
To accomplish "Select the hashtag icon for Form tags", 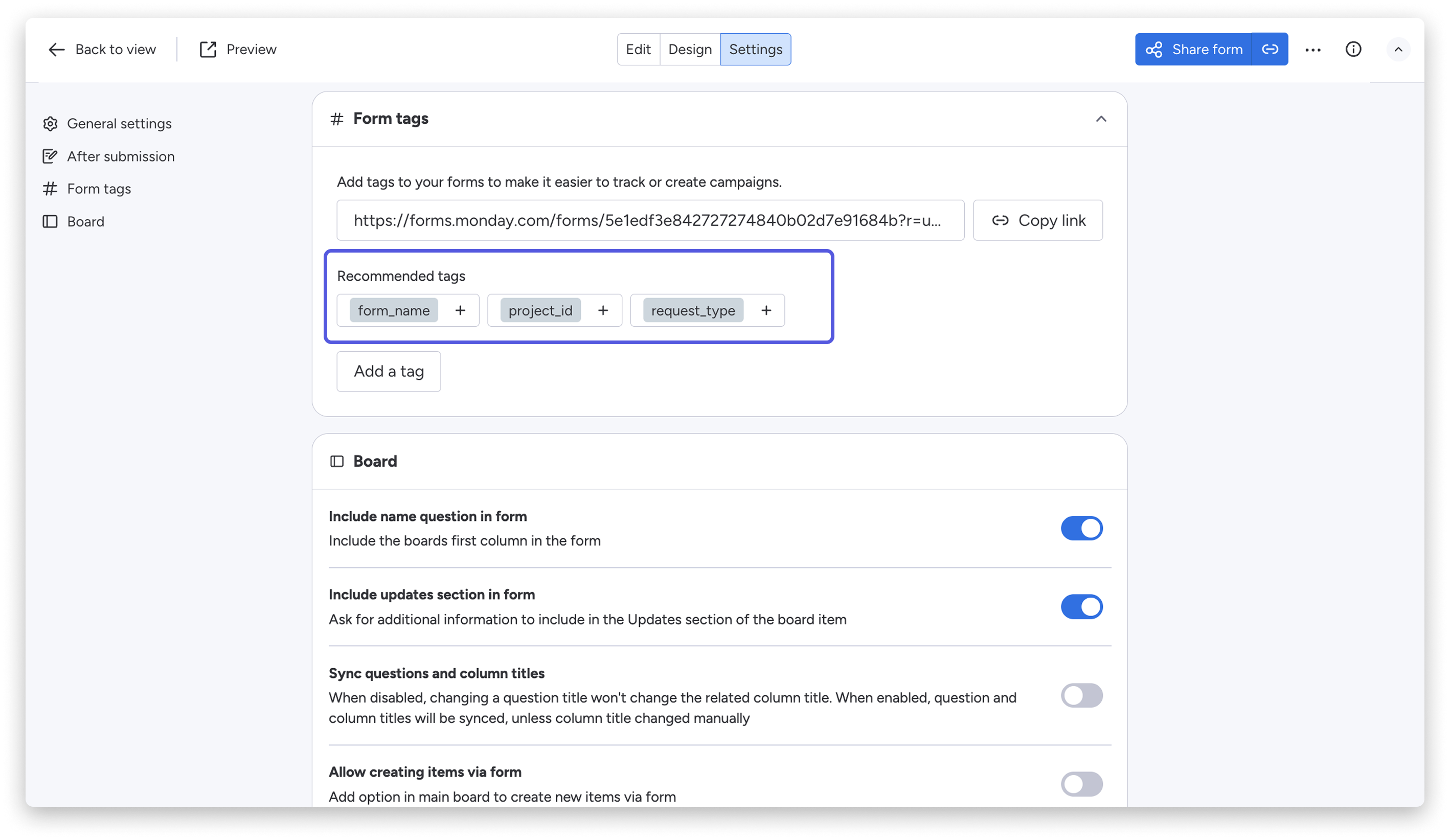I will pos(51,188).
